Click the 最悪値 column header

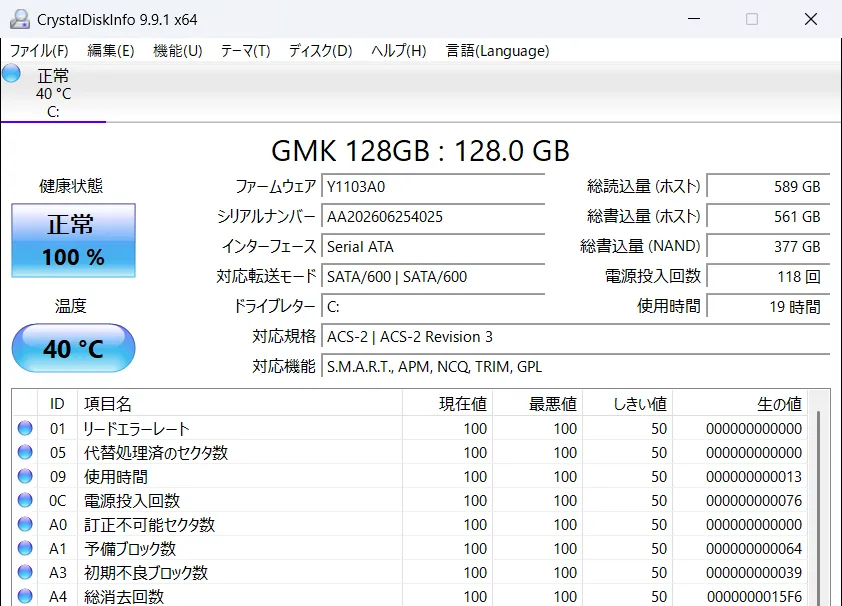[x=538, y=404]
